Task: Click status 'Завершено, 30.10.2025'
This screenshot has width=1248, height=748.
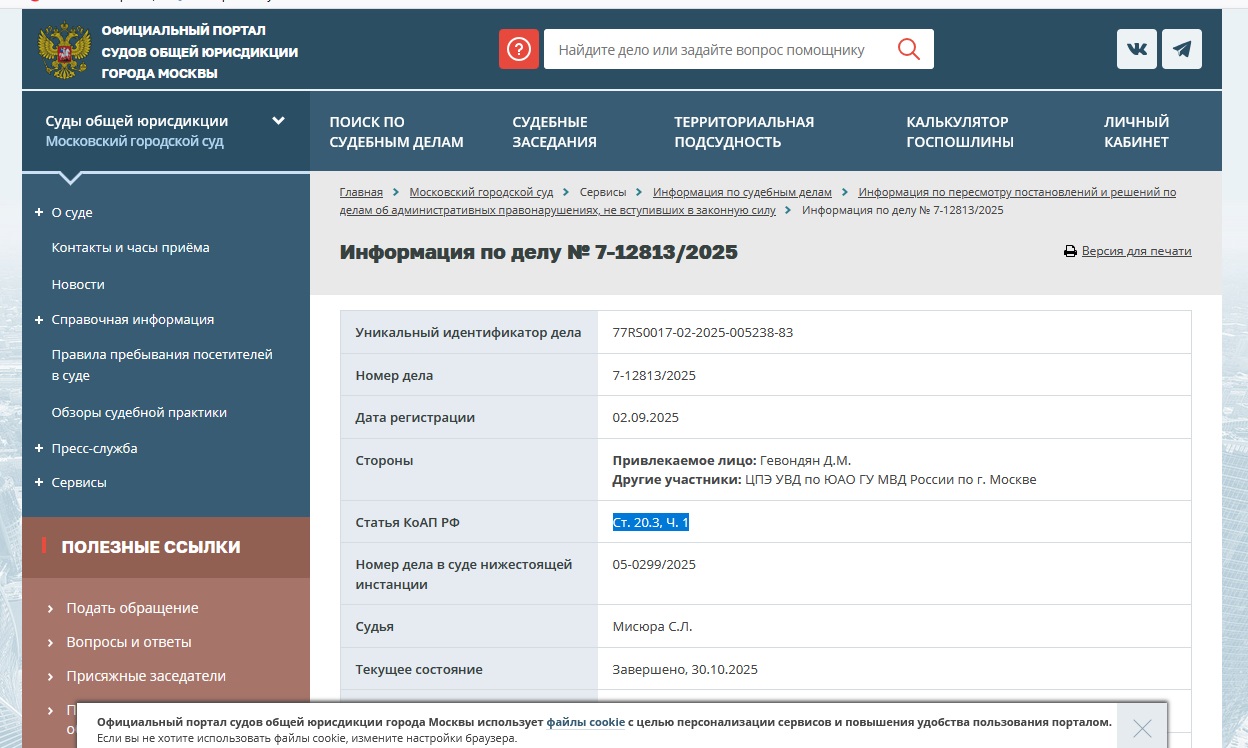Action: [x=686, y=670]
